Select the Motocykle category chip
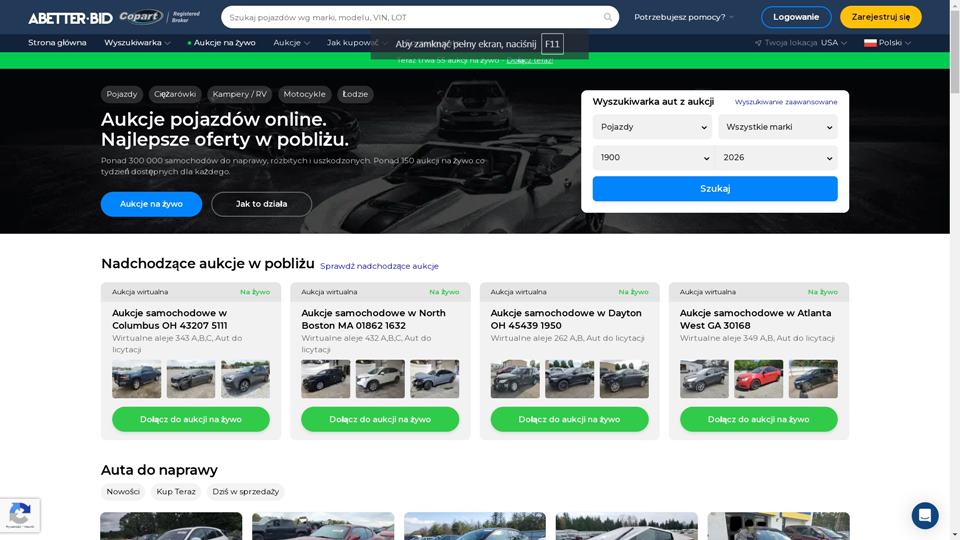Image resolution: width=960 pixels, height=540 pixels. 304,94
